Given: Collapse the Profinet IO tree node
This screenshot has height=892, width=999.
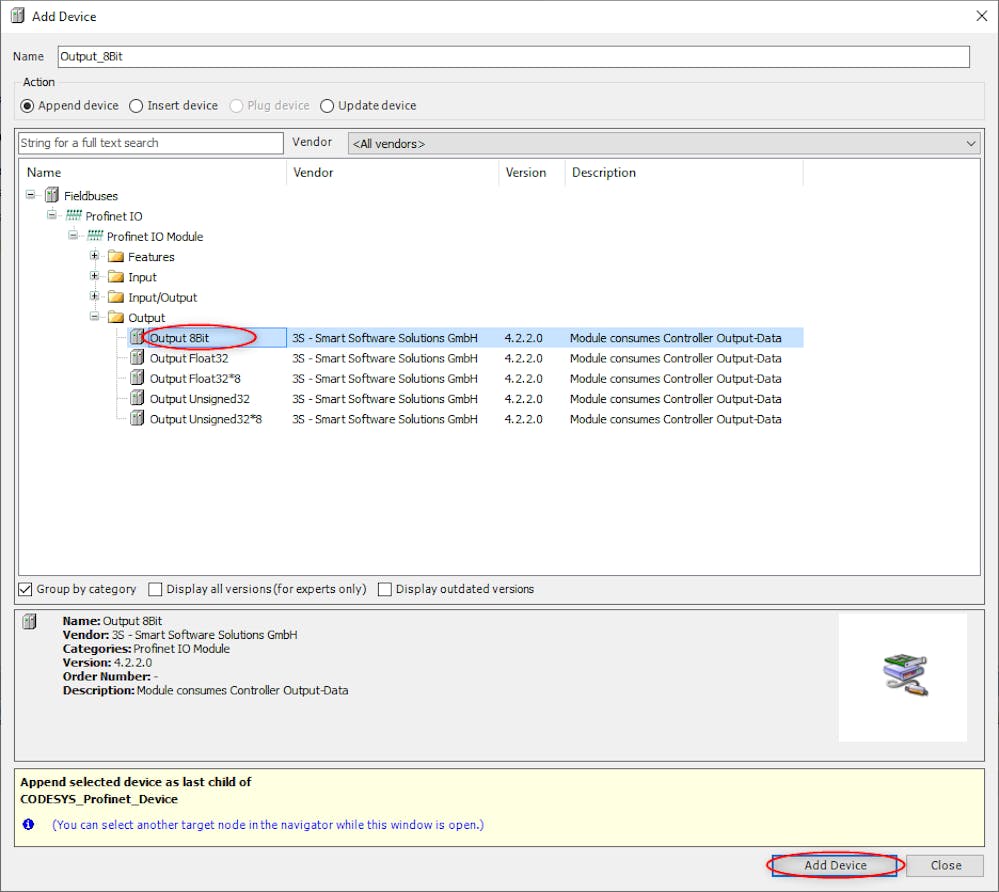Looking at the screenshot, I should [52, 215].
